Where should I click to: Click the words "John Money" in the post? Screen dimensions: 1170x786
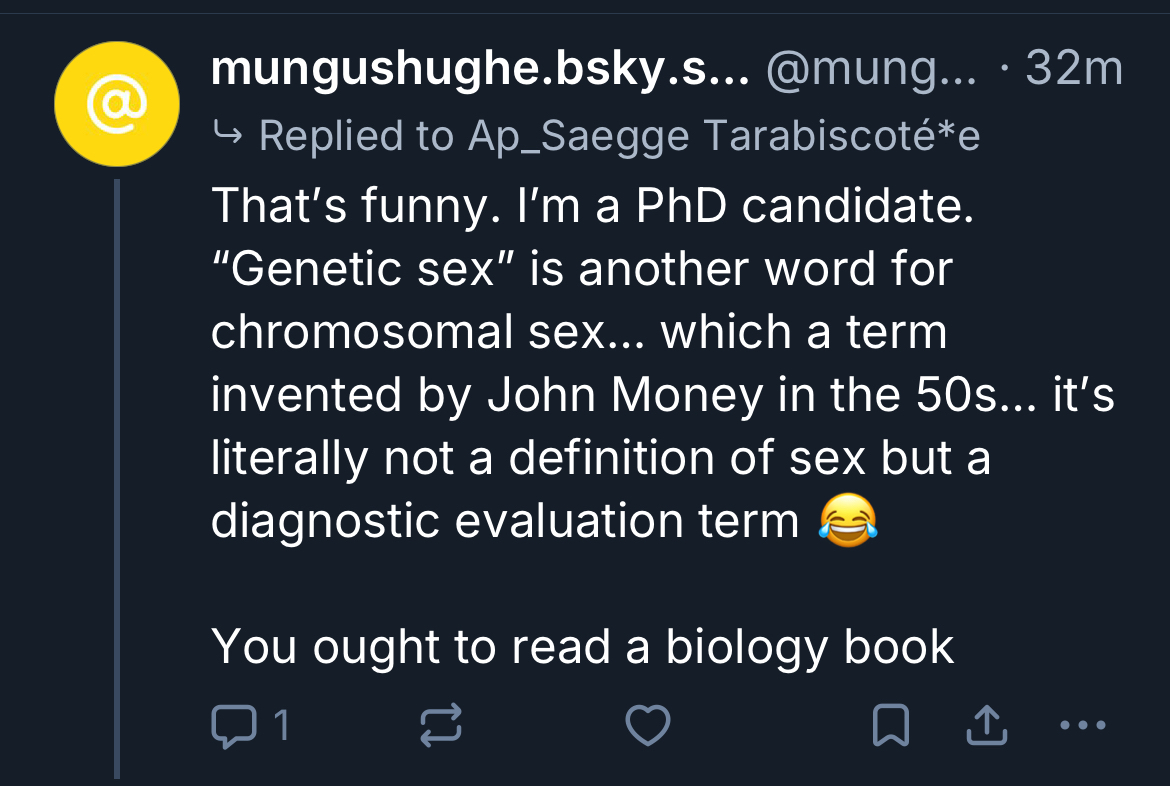(624, 396)
